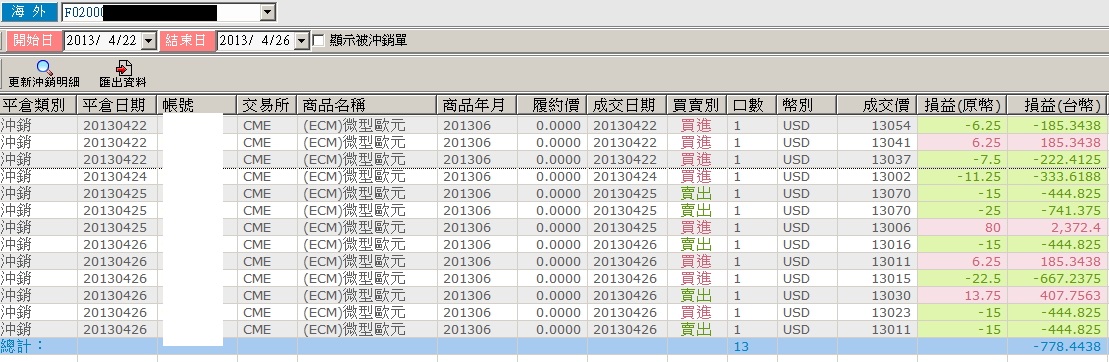Open the account number dropdown arrow
The height and width of the screenshot is (362, 1109).
coord(267,11)
